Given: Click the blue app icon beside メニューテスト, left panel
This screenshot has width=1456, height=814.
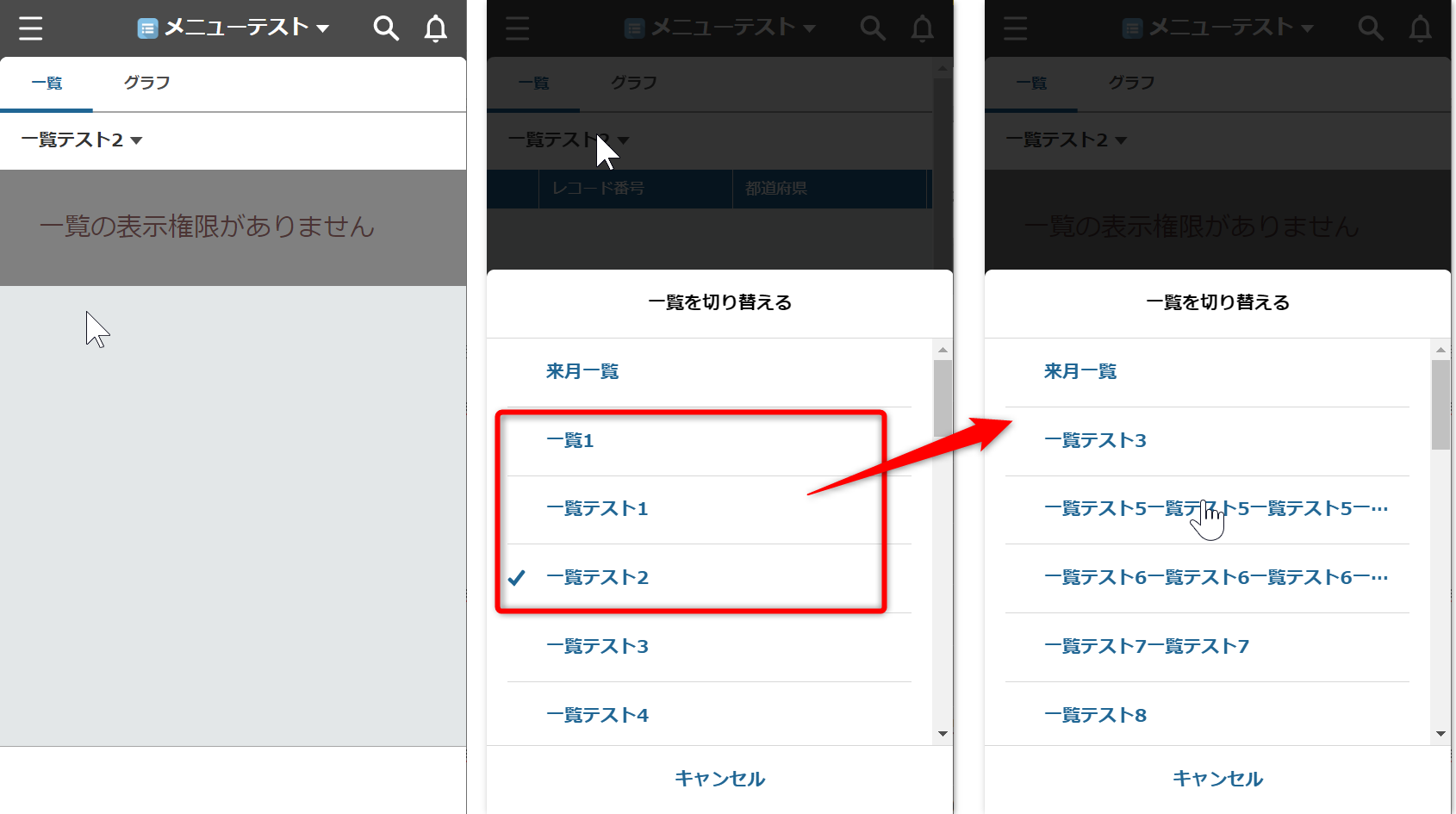Looking at the screenshot, I should tap(147, 28).
